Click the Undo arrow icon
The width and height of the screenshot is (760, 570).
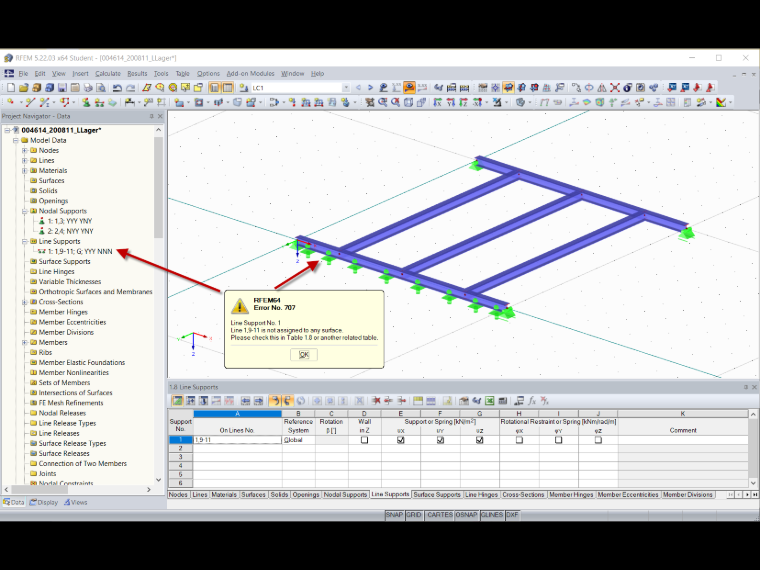click(117, 88)
